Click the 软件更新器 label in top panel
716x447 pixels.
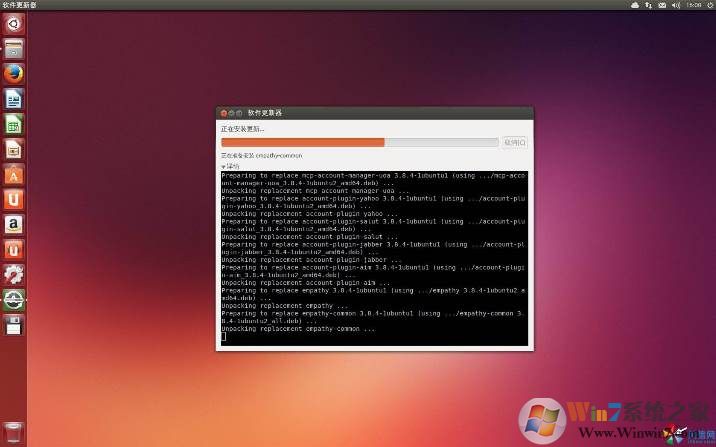pyautogui.click(x=19, y=5)
